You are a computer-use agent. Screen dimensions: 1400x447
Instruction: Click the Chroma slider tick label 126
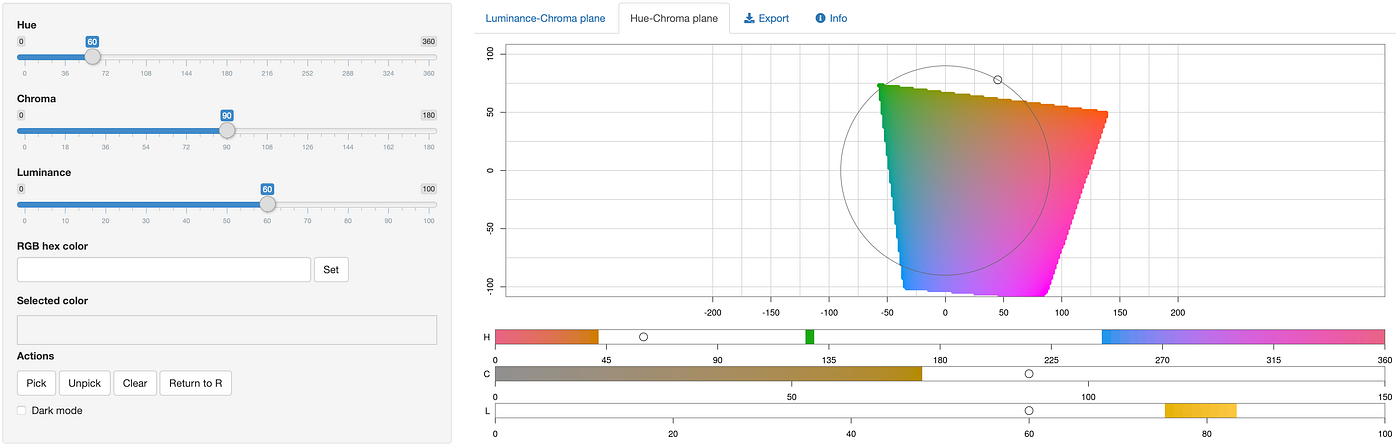(x=308, y=147)
